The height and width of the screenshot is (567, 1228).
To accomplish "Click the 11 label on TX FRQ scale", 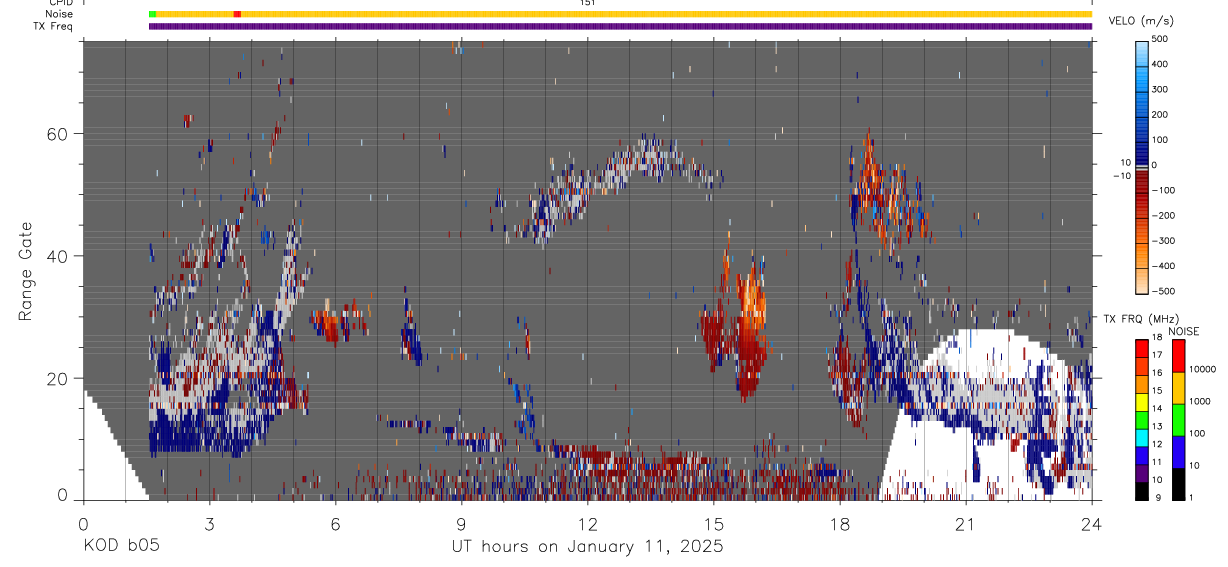I will pos(1157,462).
